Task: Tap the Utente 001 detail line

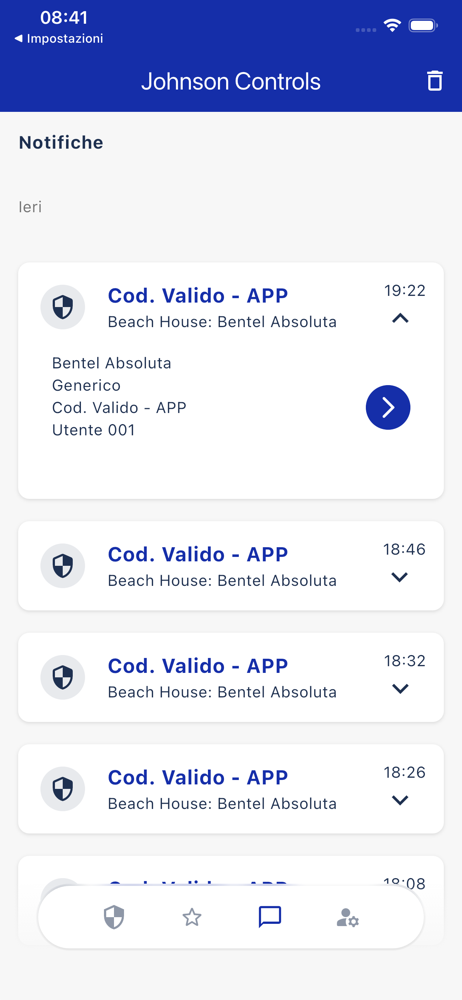Action: tap(94, 430)
